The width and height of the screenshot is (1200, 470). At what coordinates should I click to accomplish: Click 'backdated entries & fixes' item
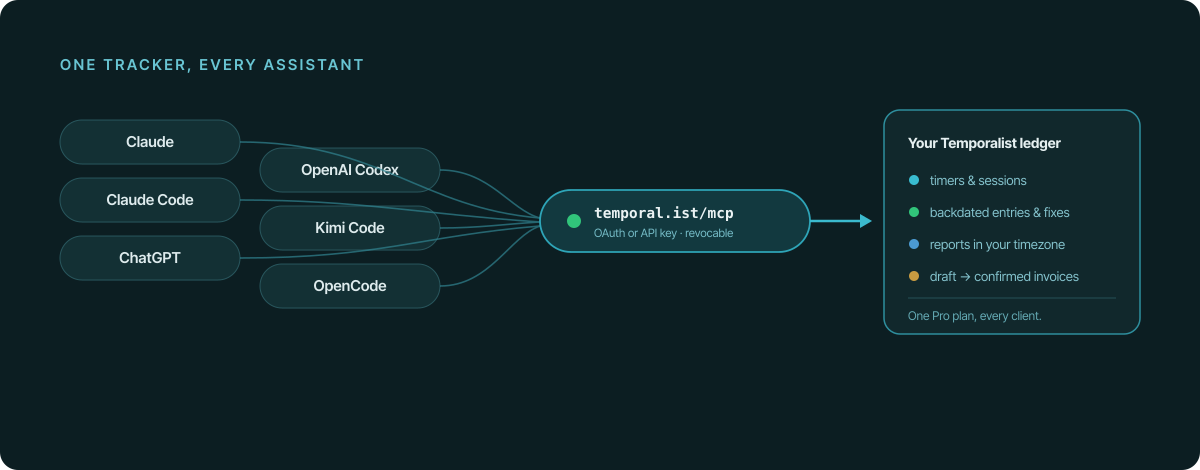click(x=1000, y=213)
